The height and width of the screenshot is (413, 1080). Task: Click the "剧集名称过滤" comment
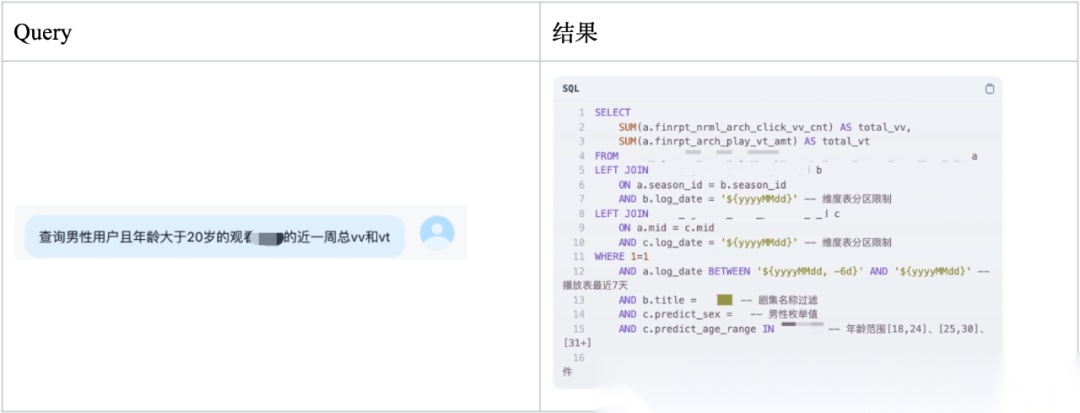pyautogui.click(x=786, y=300)
